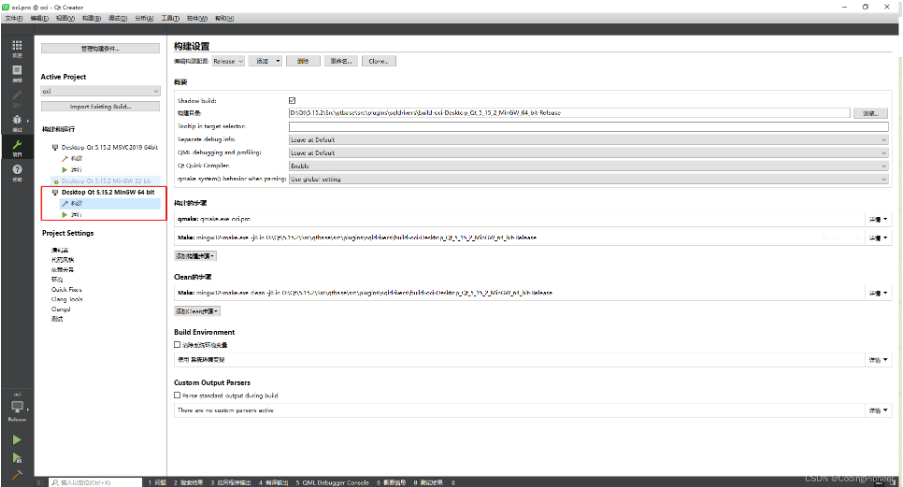This screenshot has height=487, width=903.
Task: Open the 文件(F) menu
Action: [x=14, y=18]
